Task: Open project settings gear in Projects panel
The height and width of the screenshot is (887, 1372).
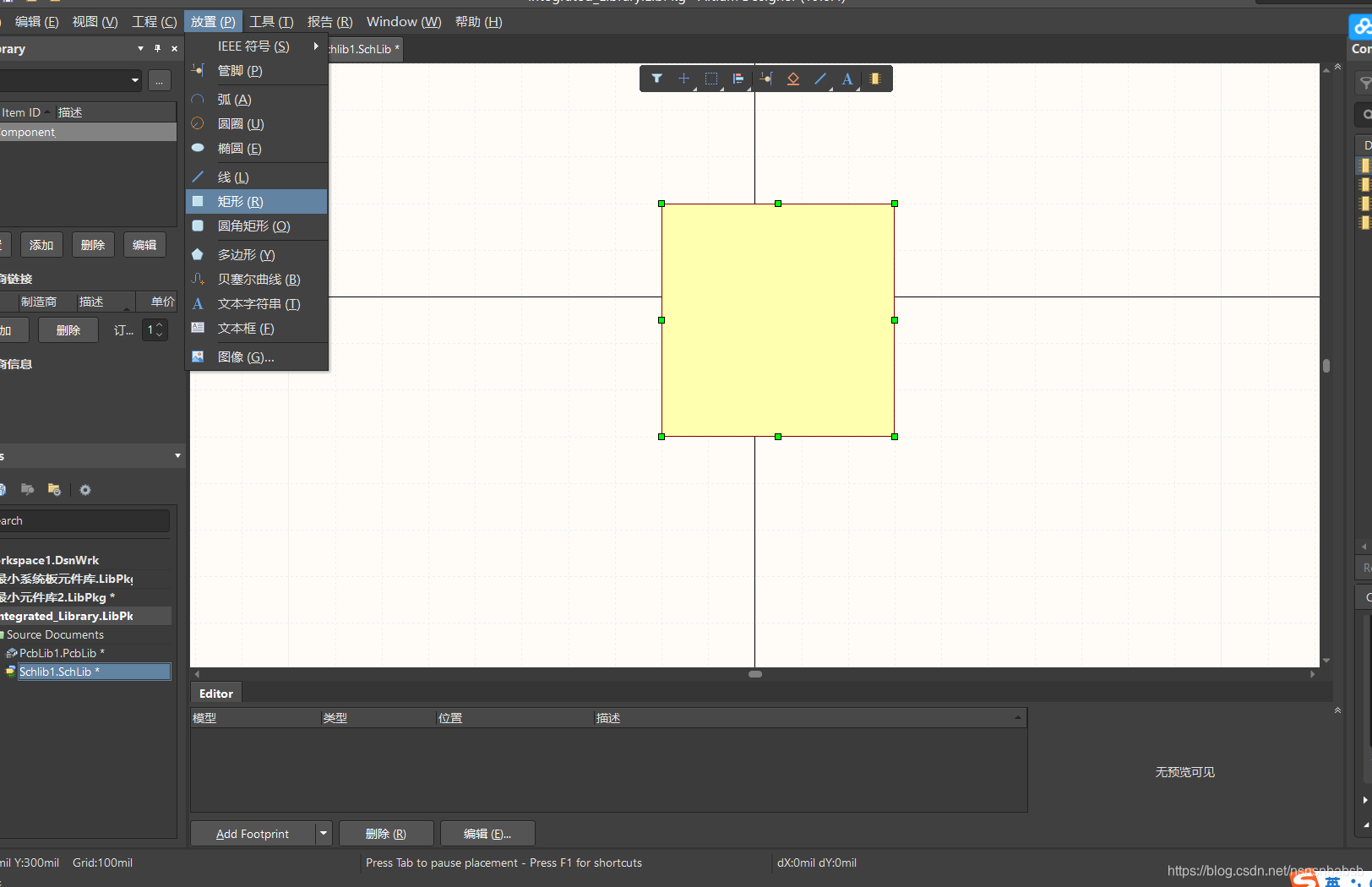Action: coord(85,490)
